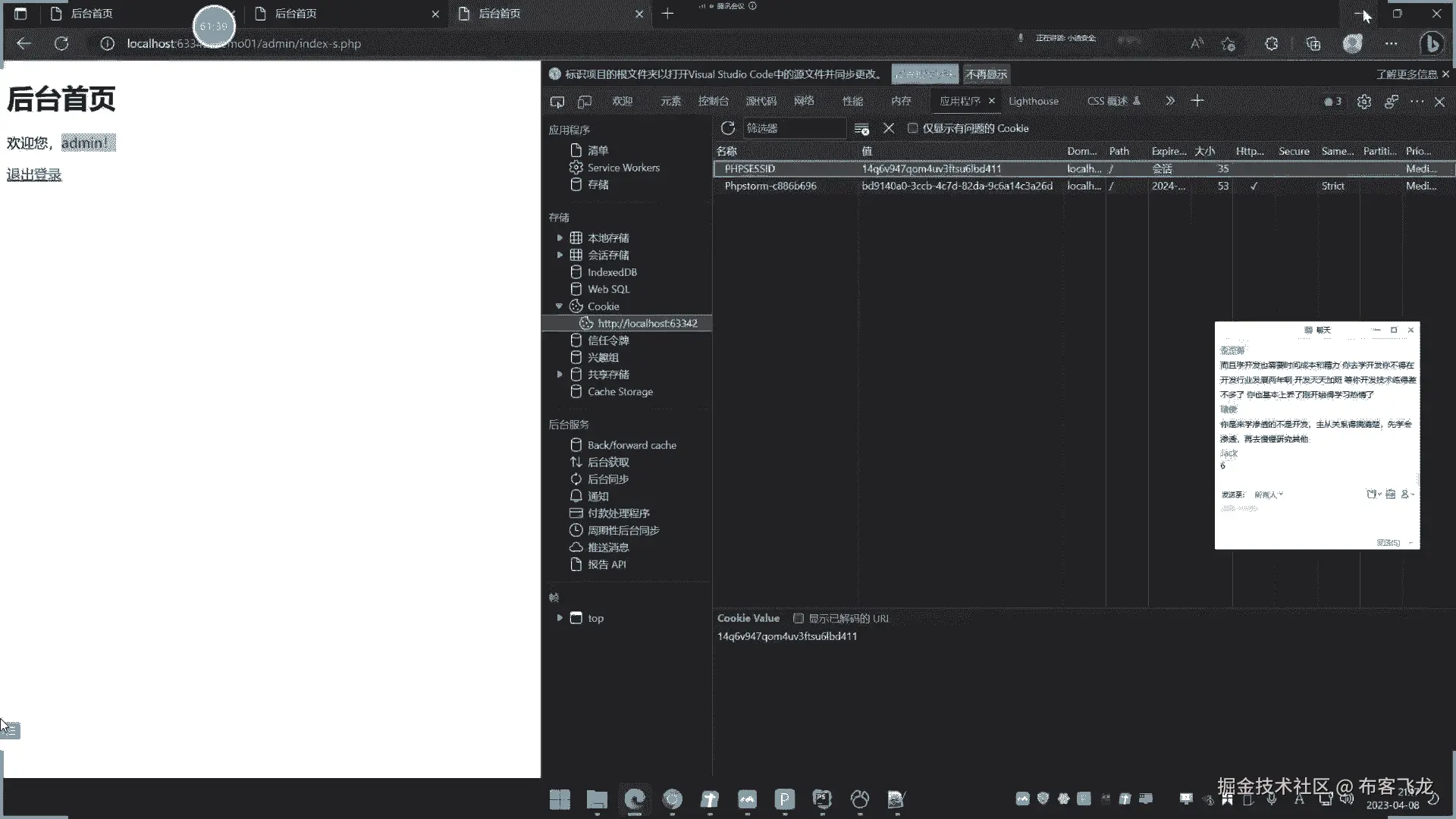Image resolution: width=1456 pixels, height=819 pixels.
Task: Toggle device emulation icon in DevTools
Action: coord(585,102)
